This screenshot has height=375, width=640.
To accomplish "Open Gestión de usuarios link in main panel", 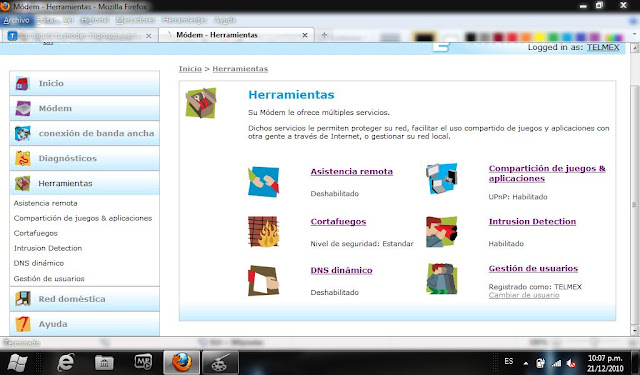I will tap(533, 268).
